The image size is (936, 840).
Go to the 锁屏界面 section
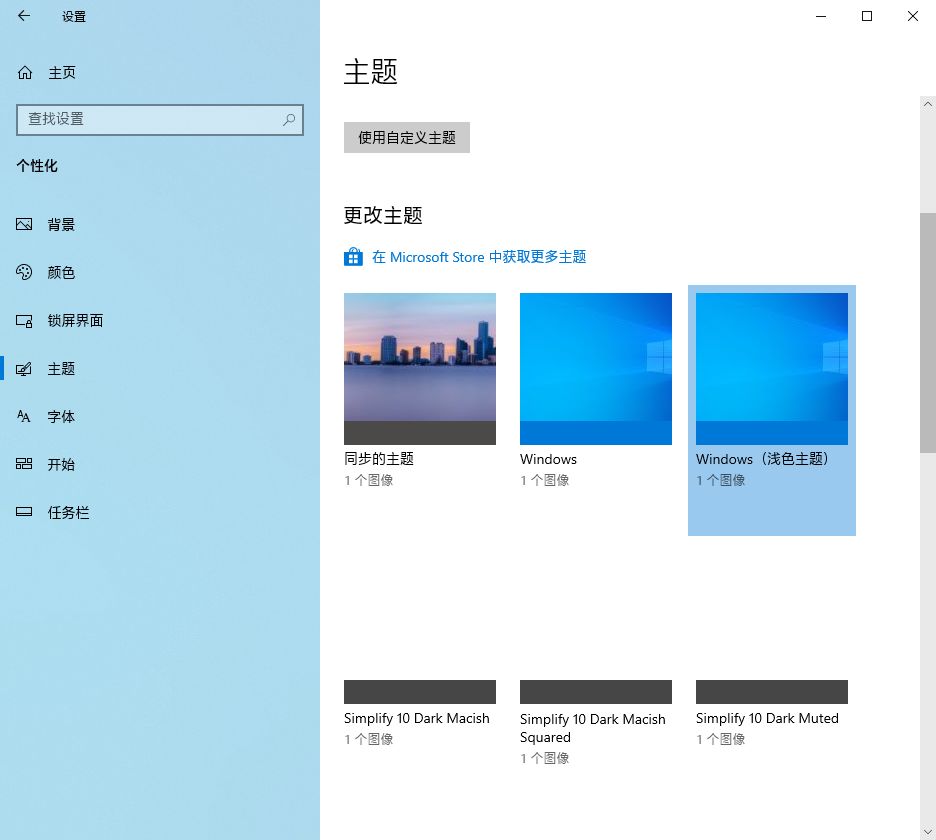point(160,321)
